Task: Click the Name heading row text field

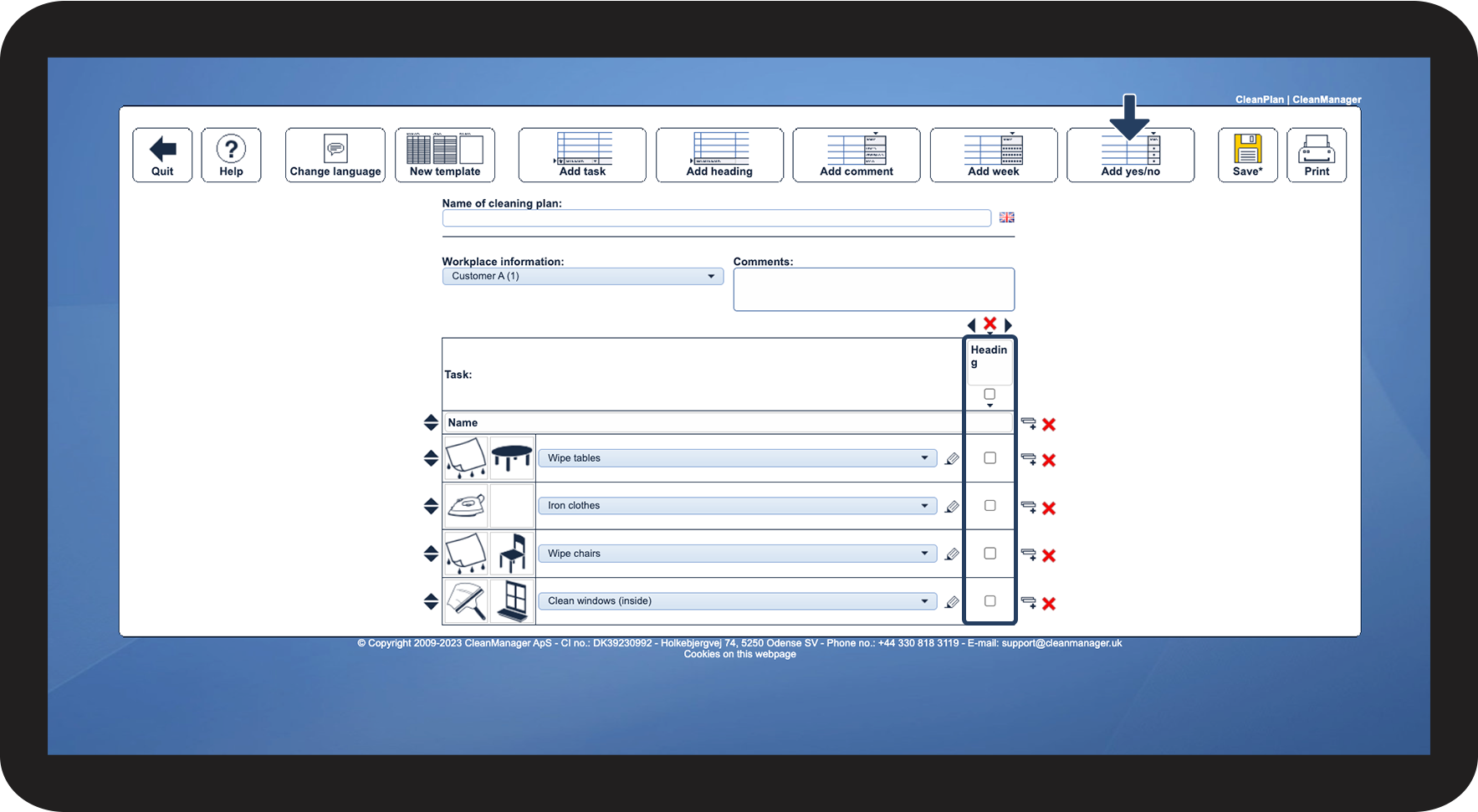Action: (x=703, y=422)
